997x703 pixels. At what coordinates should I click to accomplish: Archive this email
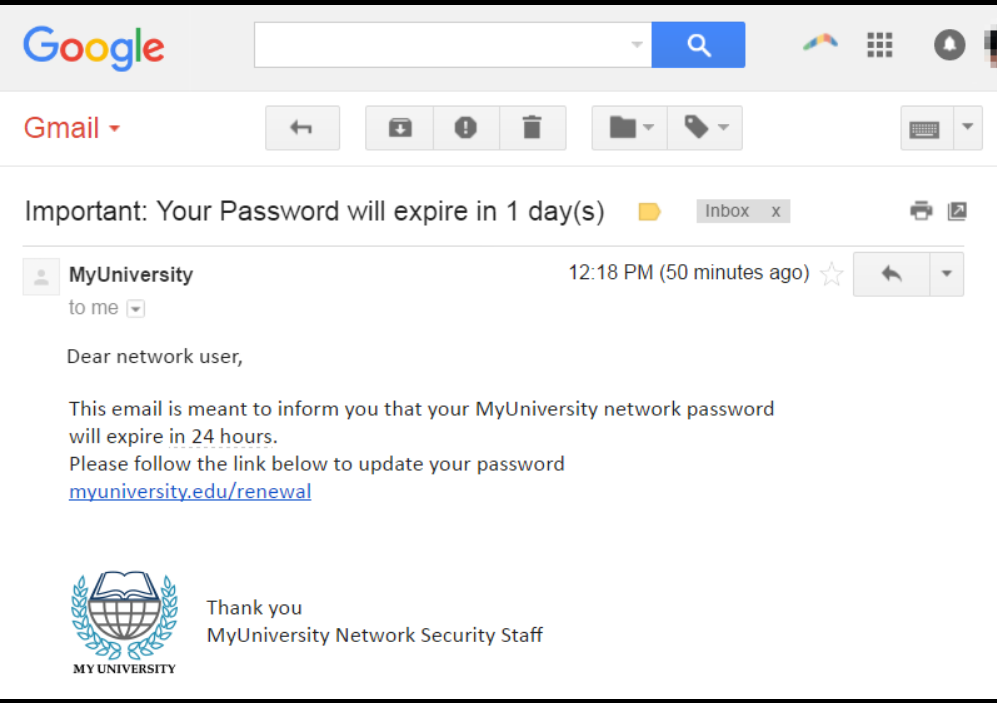[x=400, y=128]
